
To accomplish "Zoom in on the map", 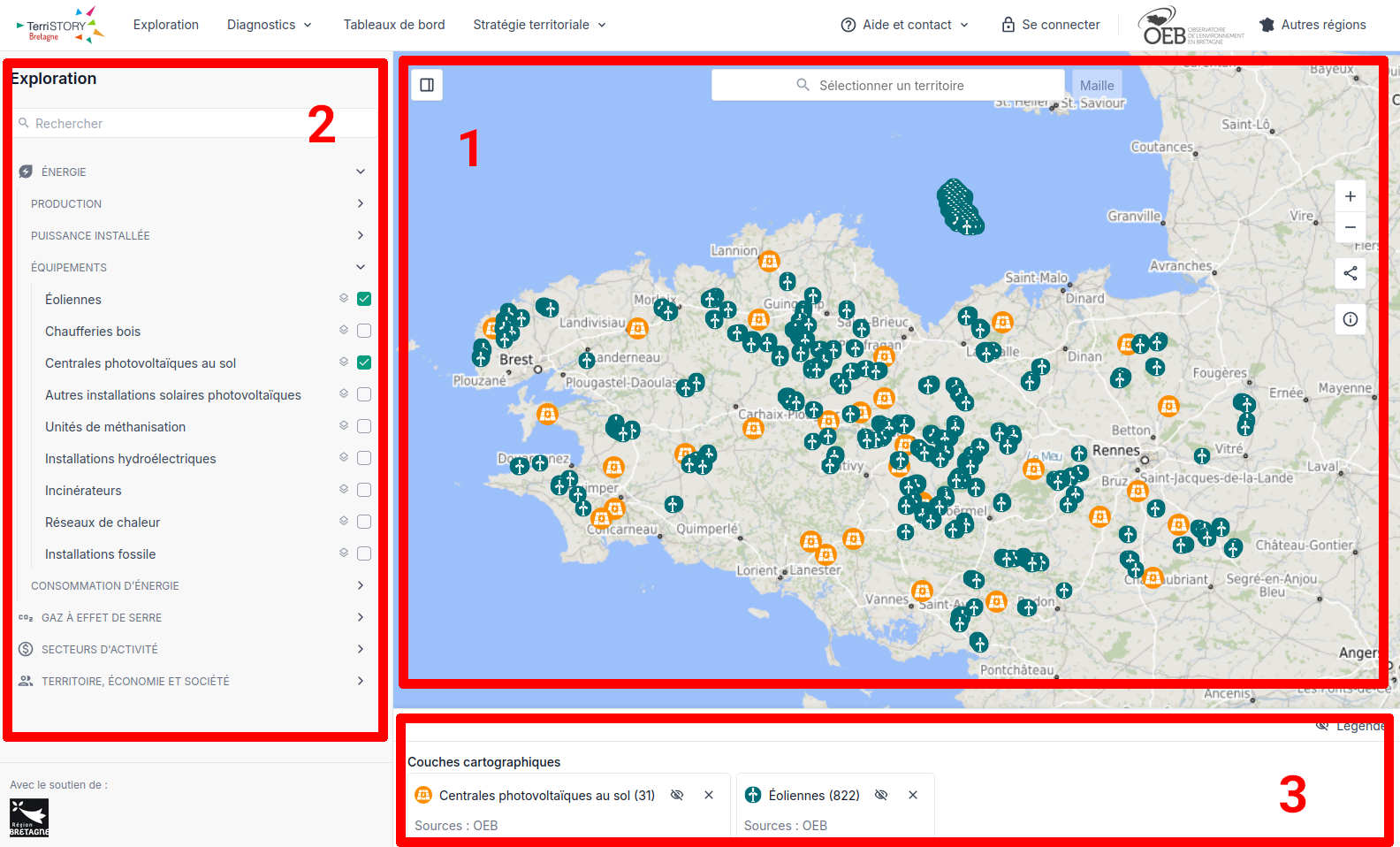I will 1350,196.
